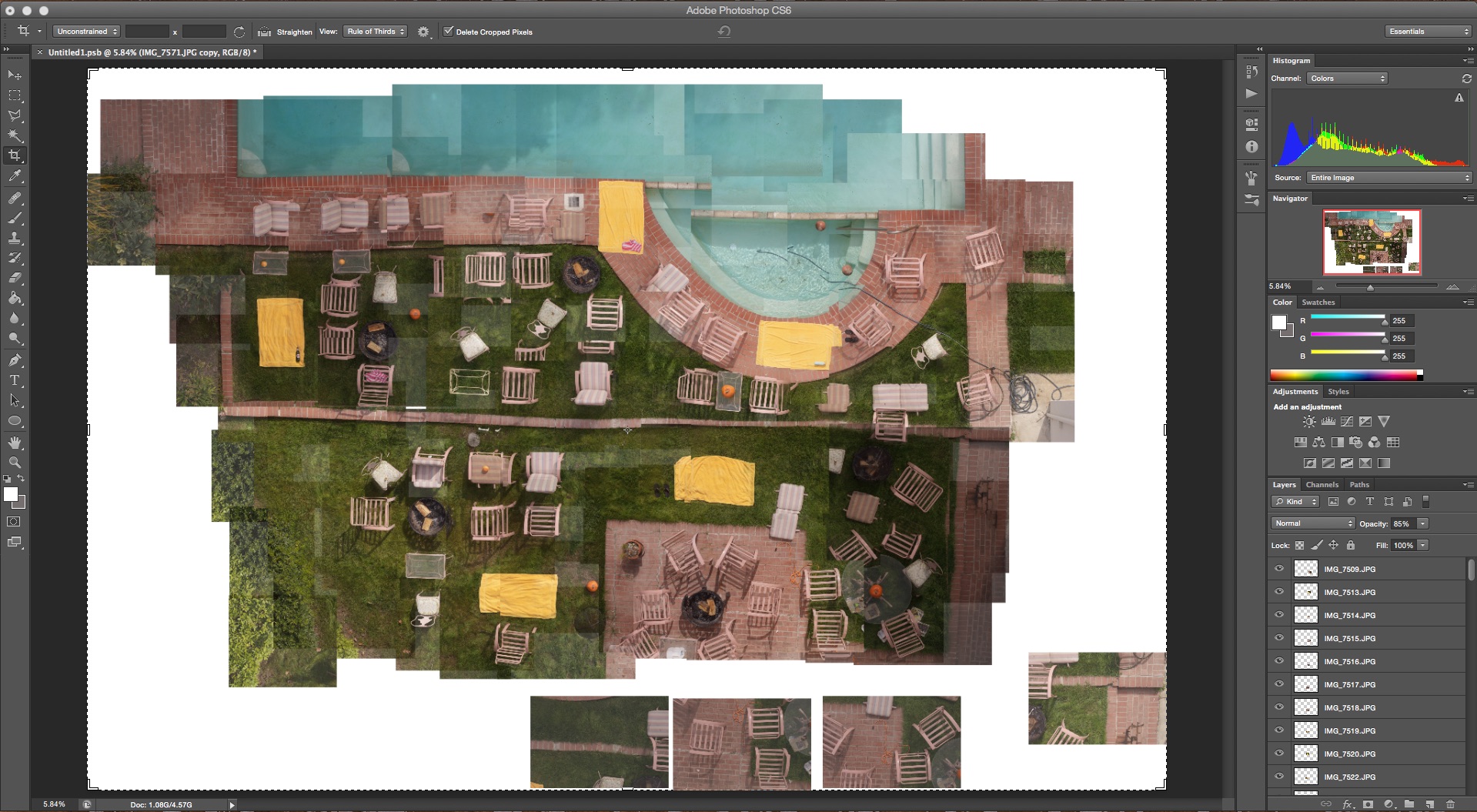This screenshot has width=1477, height=812.
Task: Expand the Normal blend mode dropdown
Action: (1312, 523)
